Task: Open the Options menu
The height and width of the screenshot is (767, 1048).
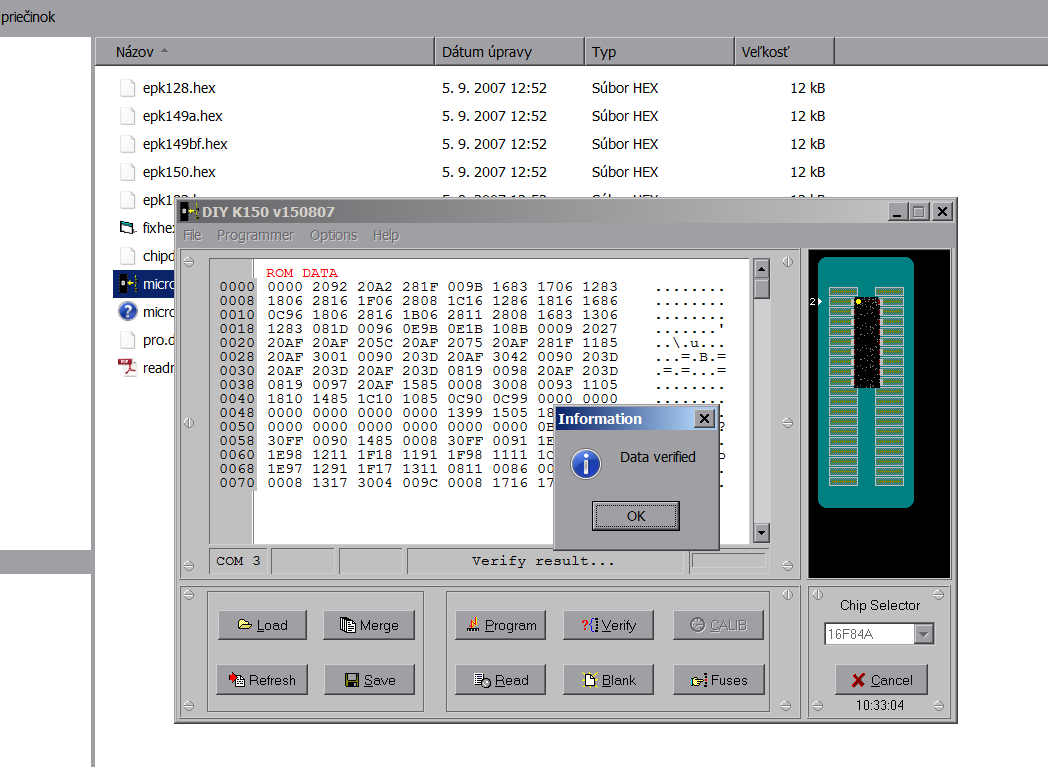Action: (333, 235)
